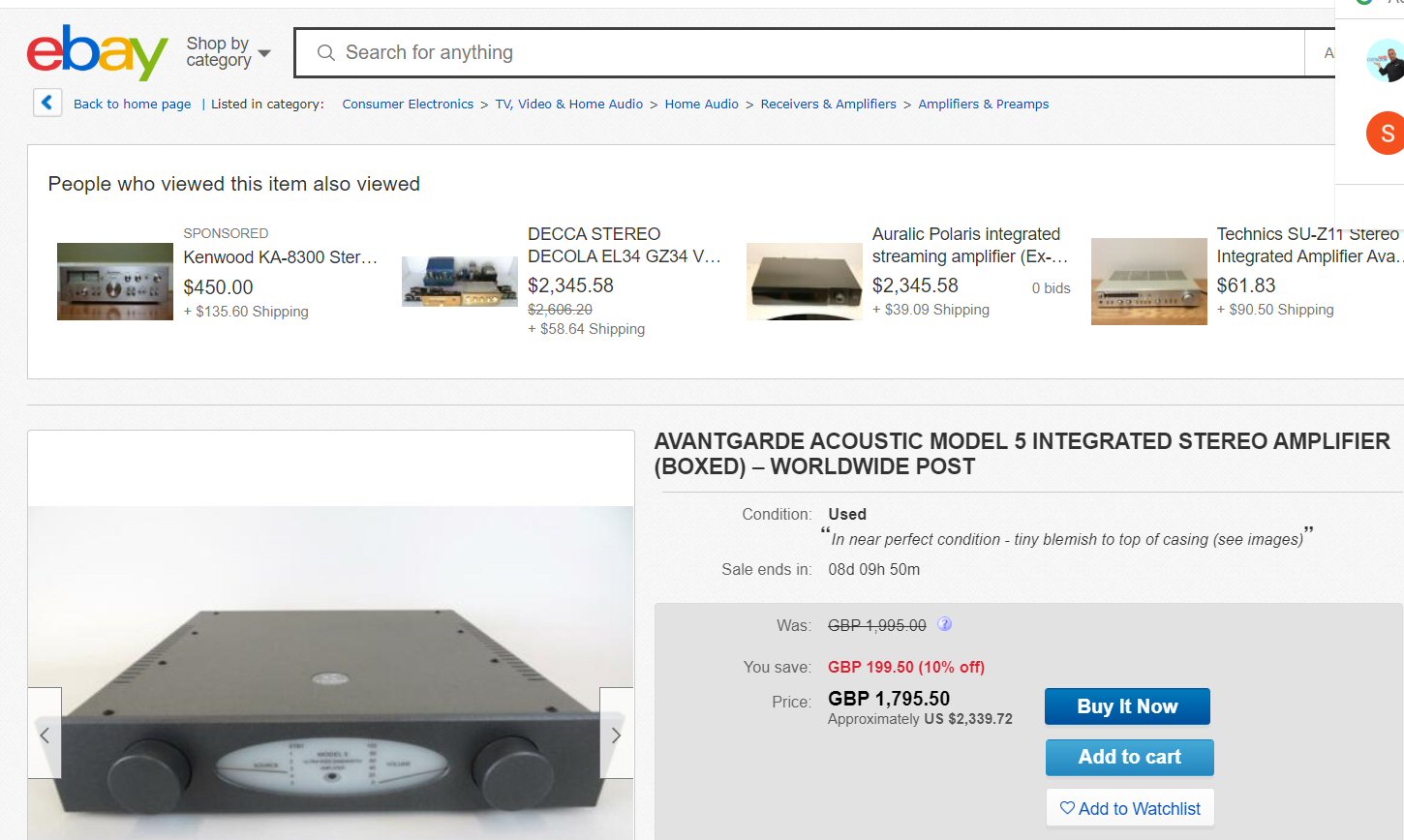The width and height of the screenshot is (1404, 840).
Task: Click the back arrow icon
Action: point(47,103)
